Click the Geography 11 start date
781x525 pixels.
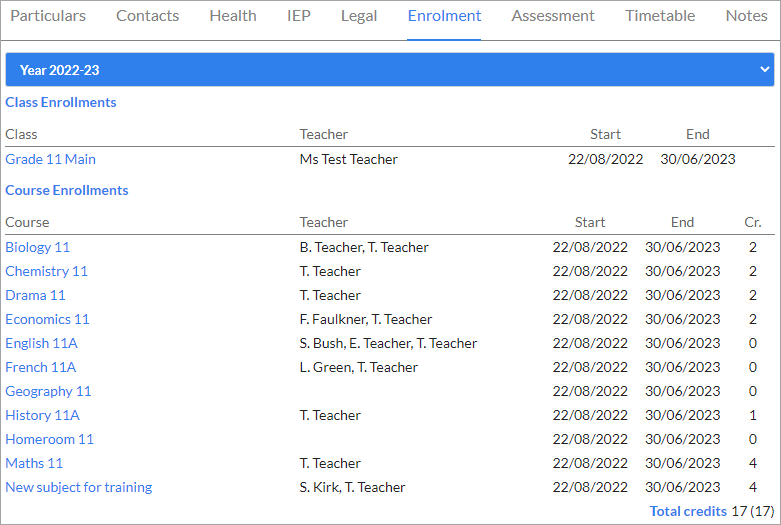tap(590, 392)
